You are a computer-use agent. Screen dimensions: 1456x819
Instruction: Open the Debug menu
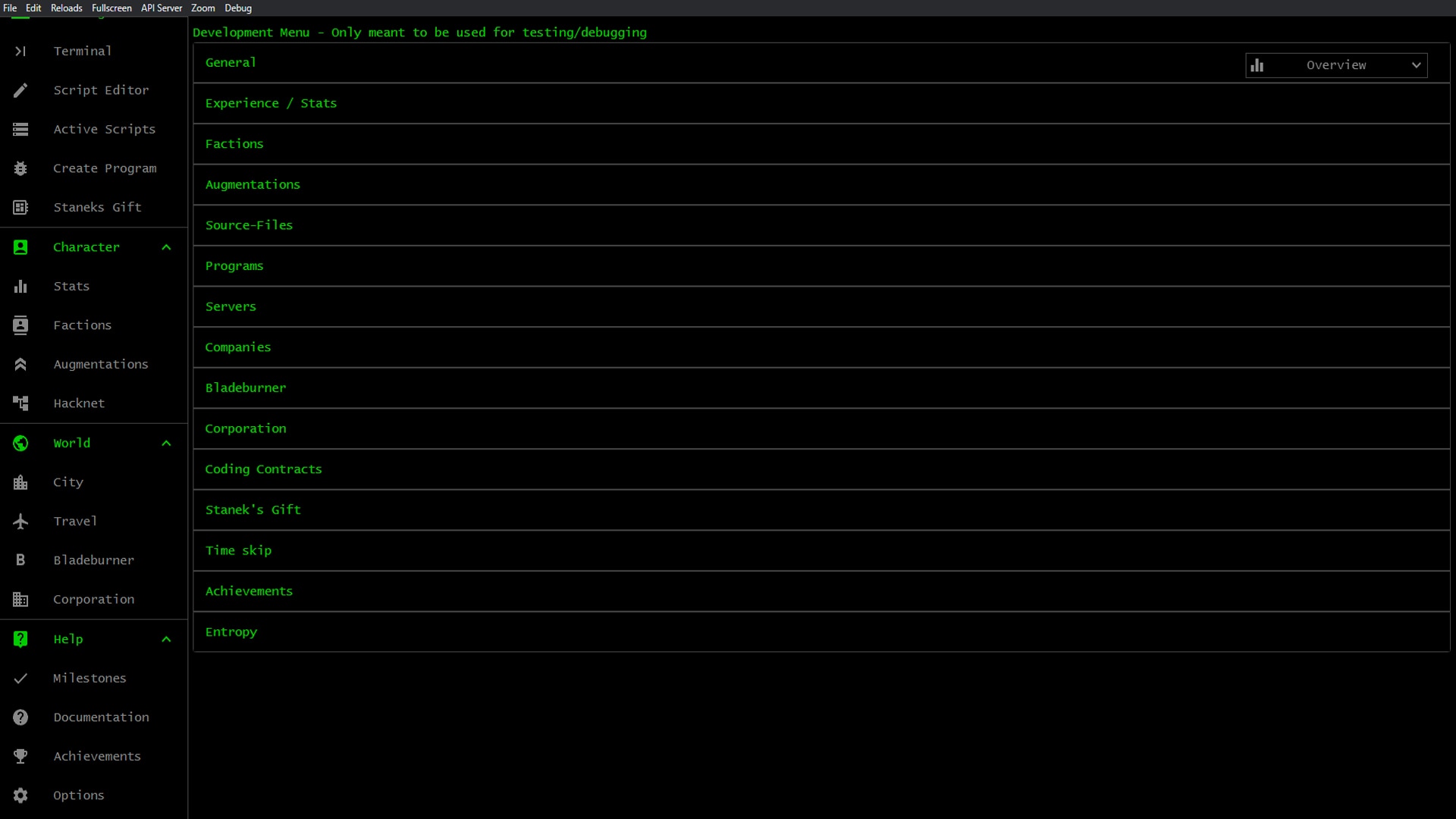tap(238, 8)
